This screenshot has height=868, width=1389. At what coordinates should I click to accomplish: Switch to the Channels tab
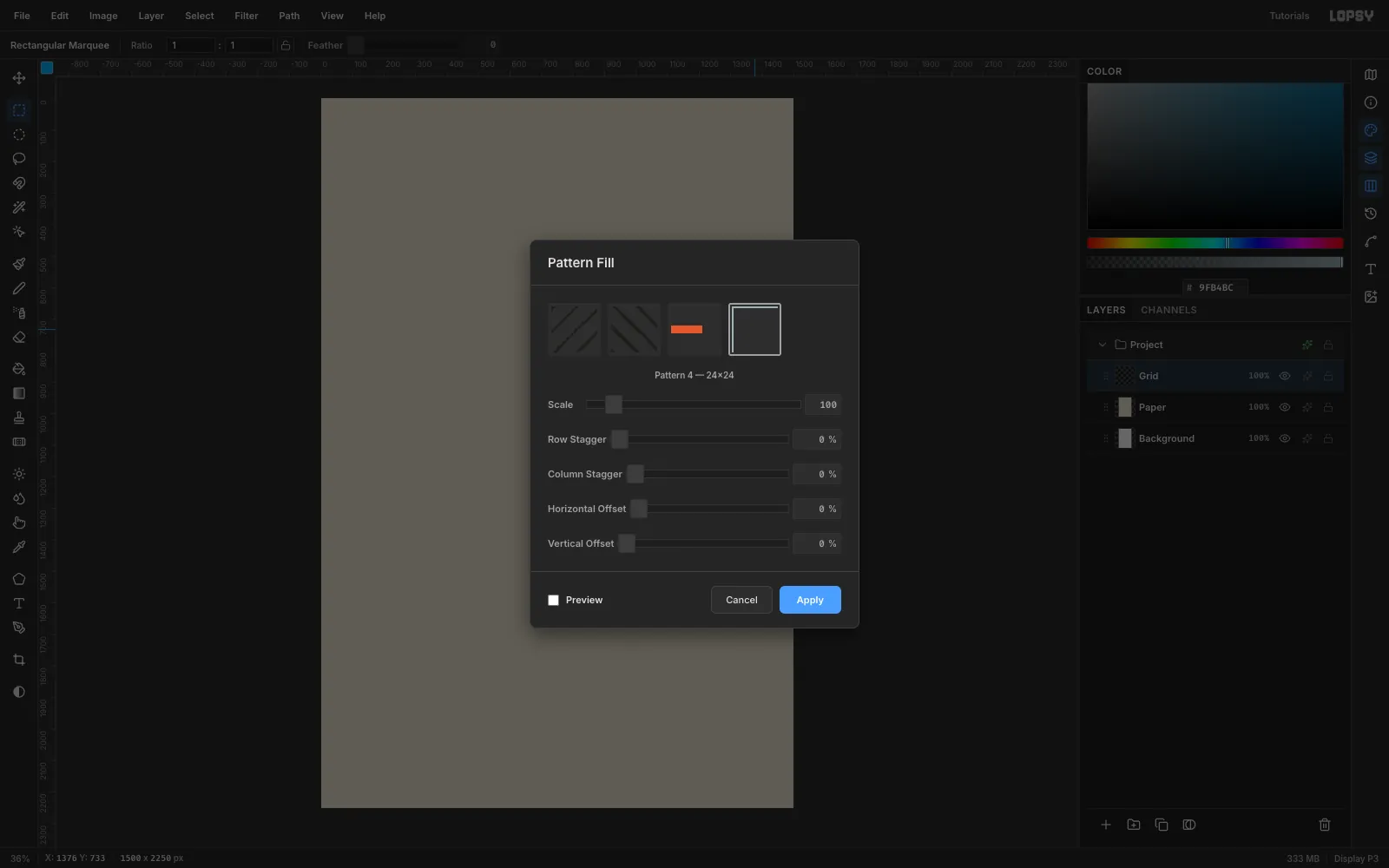tap(1168, 310)
